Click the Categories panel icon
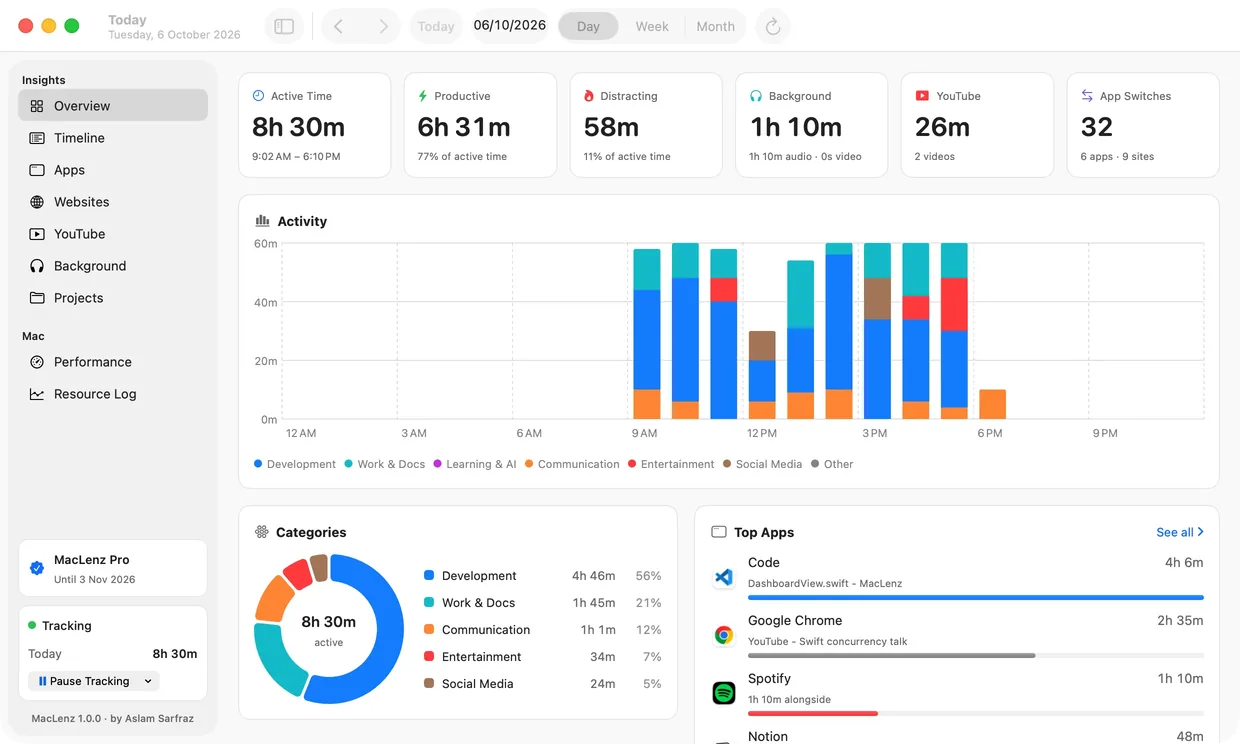Image resolution: width=1240 pixels, height=744 pixels. 262,532
